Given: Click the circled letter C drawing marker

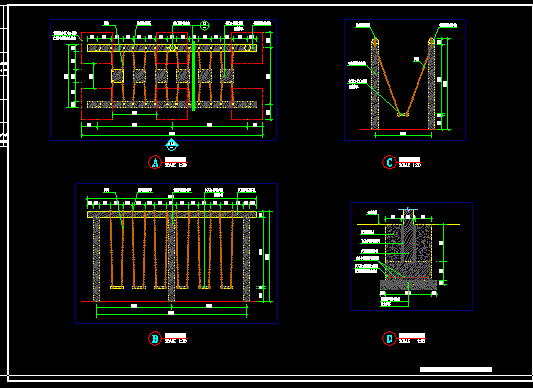Looking at the screenshot, I should (x=389, y=163).
